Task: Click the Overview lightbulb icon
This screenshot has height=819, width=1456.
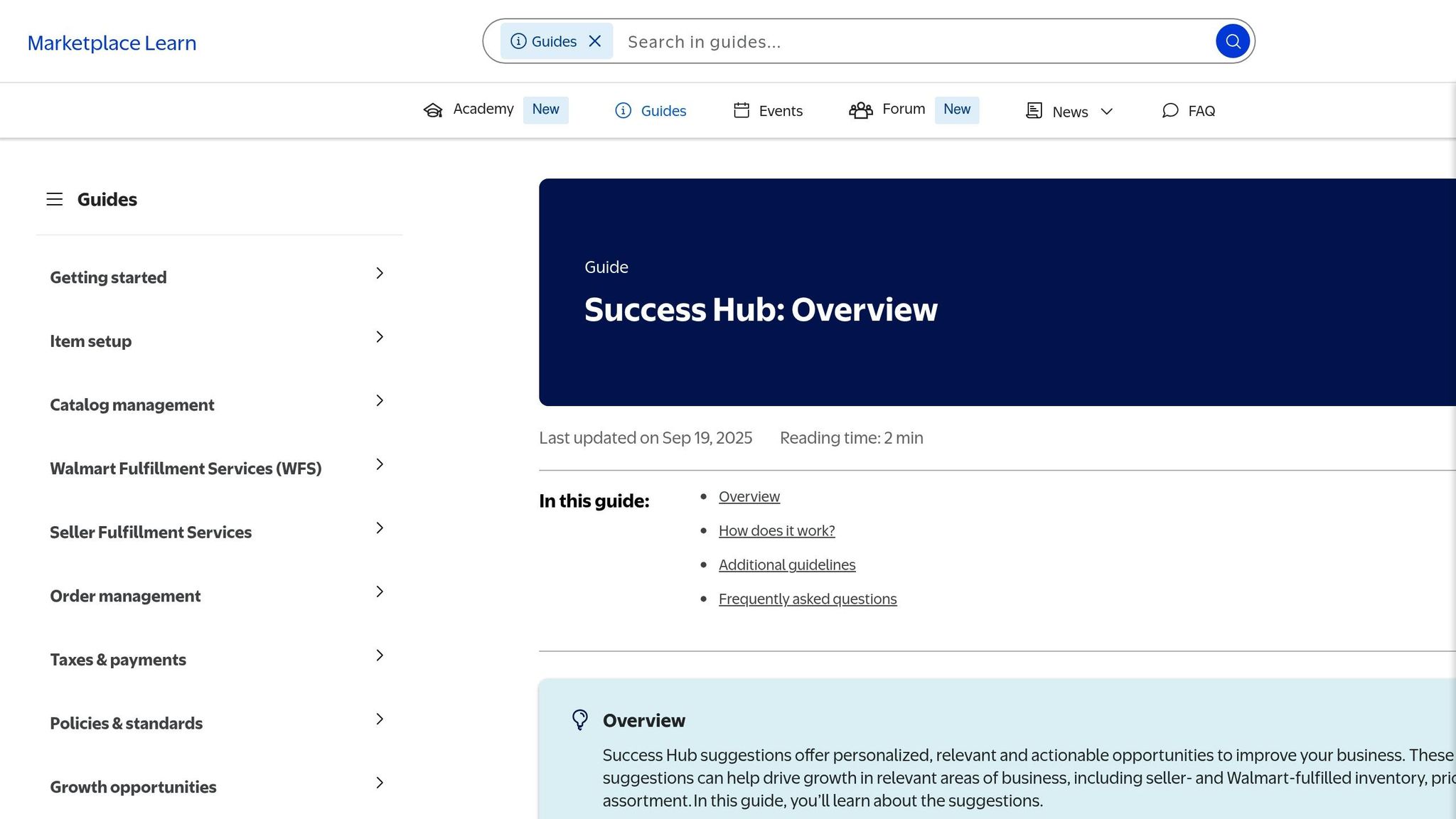Action: point(580,719)
